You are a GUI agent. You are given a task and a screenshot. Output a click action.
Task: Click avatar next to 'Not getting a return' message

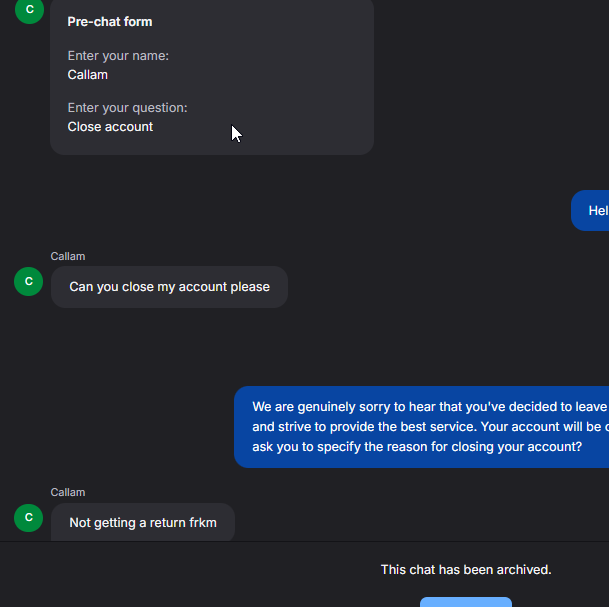coord(29,517)
